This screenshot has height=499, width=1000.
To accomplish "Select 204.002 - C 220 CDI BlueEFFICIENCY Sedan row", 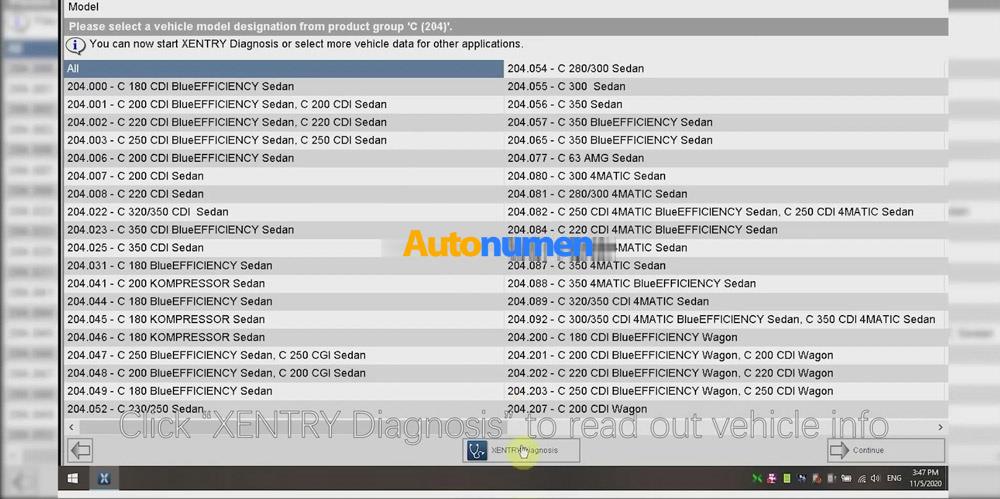I will point(284,122).
